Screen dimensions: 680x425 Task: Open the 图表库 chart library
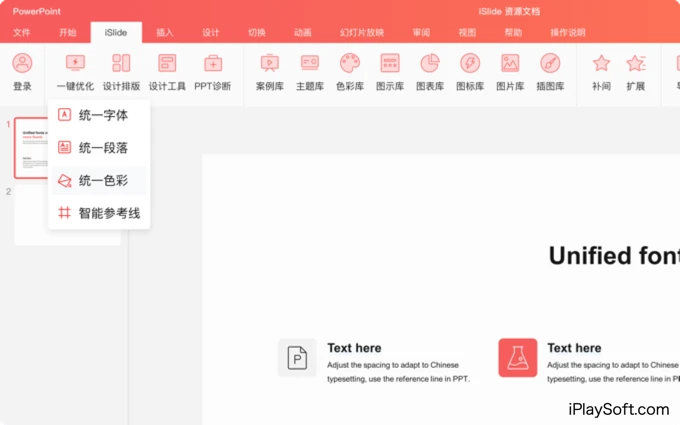[430, 72]
